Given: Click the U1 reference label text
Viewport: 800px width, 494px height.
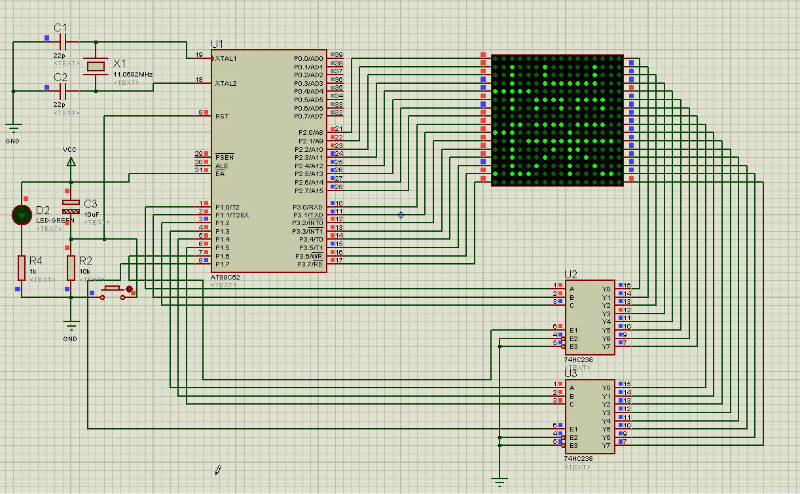Looking at the screenshot, I should click(217, 44).
